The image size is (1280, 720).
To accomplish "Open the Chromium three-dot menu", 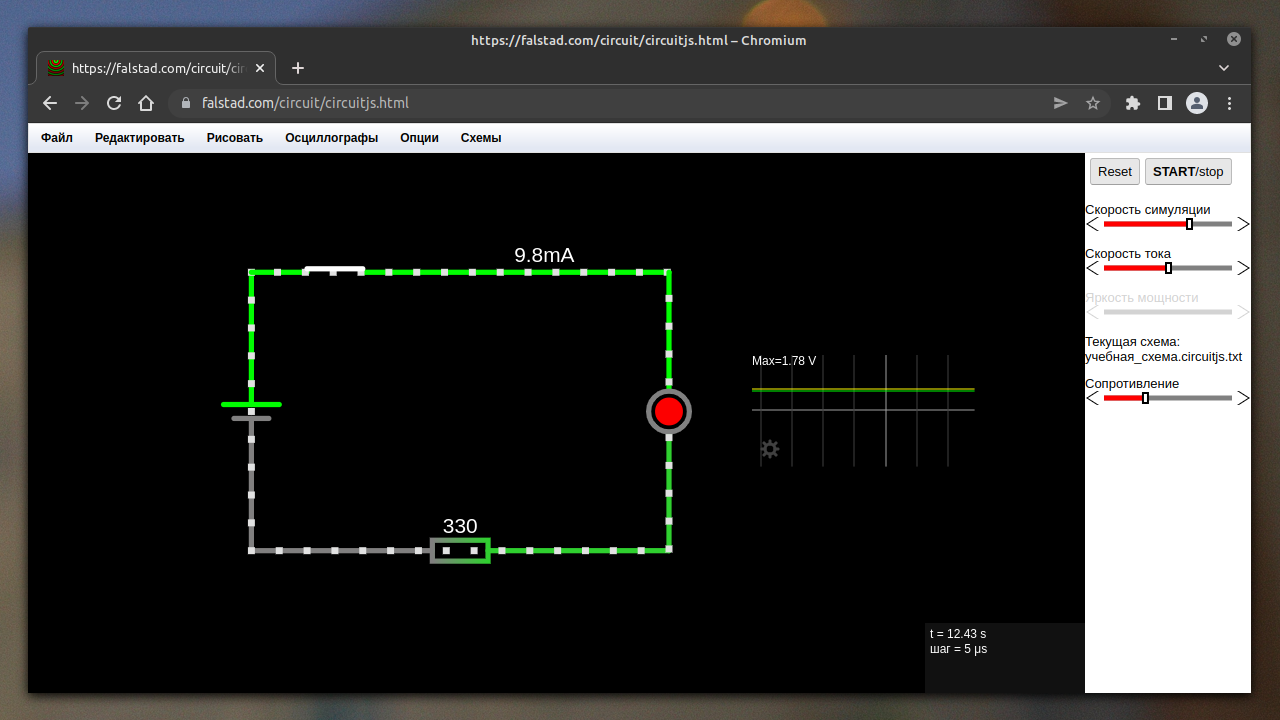I will 1230,103.
